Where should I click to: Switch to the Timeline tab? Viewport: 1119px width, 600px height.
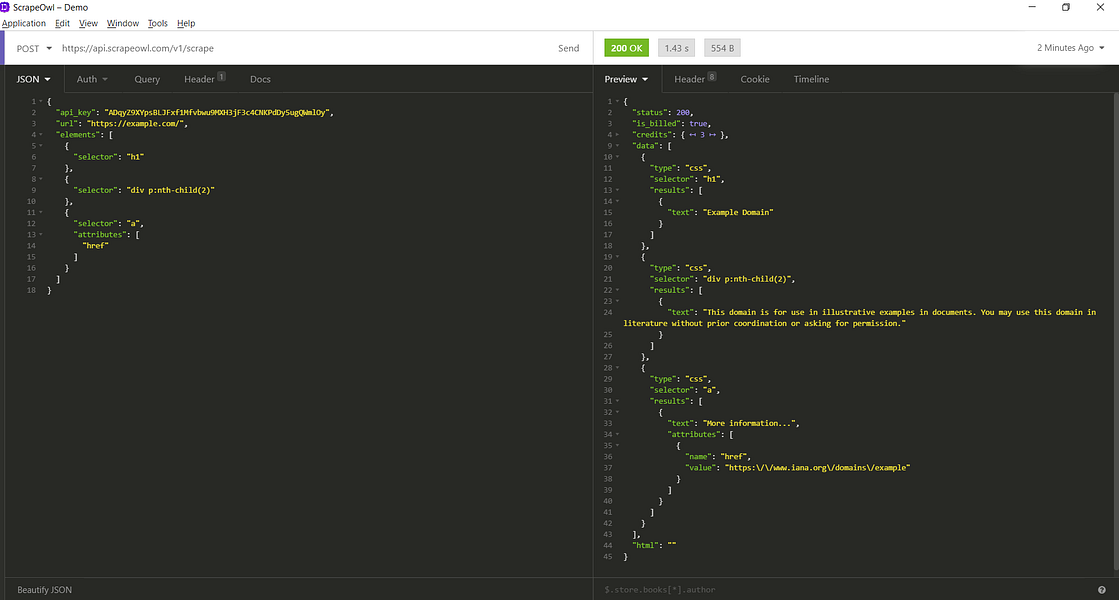click(x=811, y=79)
